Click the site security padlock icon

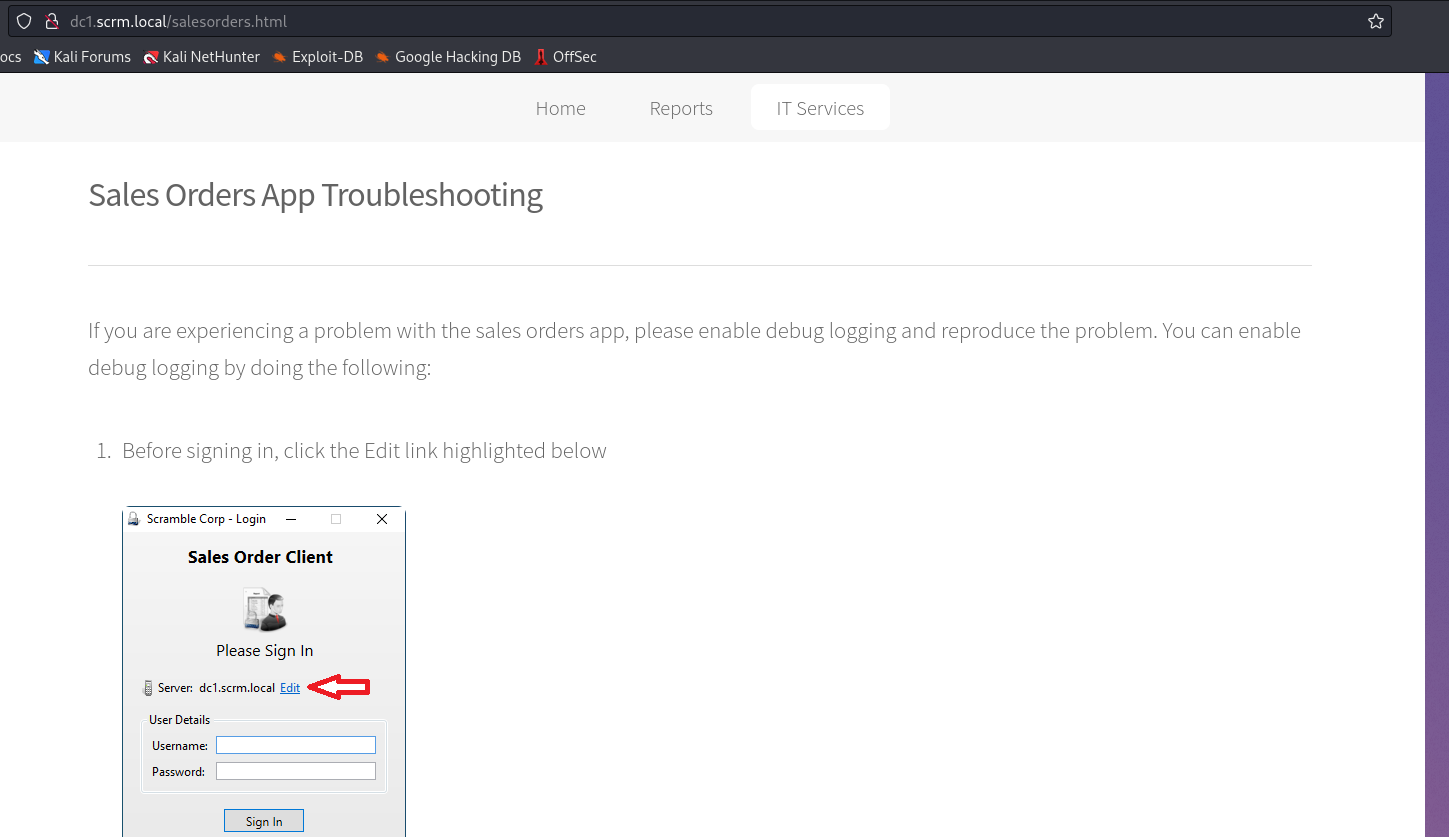pos(52,20)
